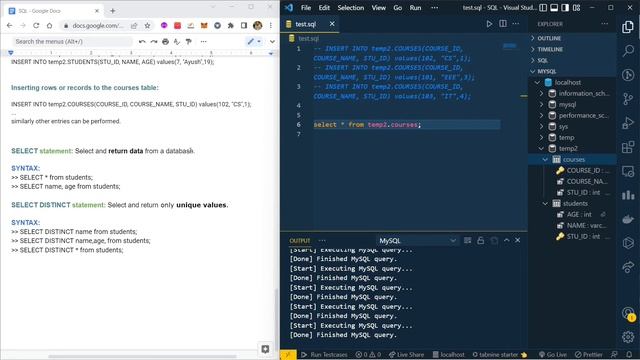Close the output panel
The image size is (640, 360).
click(518, 240)
